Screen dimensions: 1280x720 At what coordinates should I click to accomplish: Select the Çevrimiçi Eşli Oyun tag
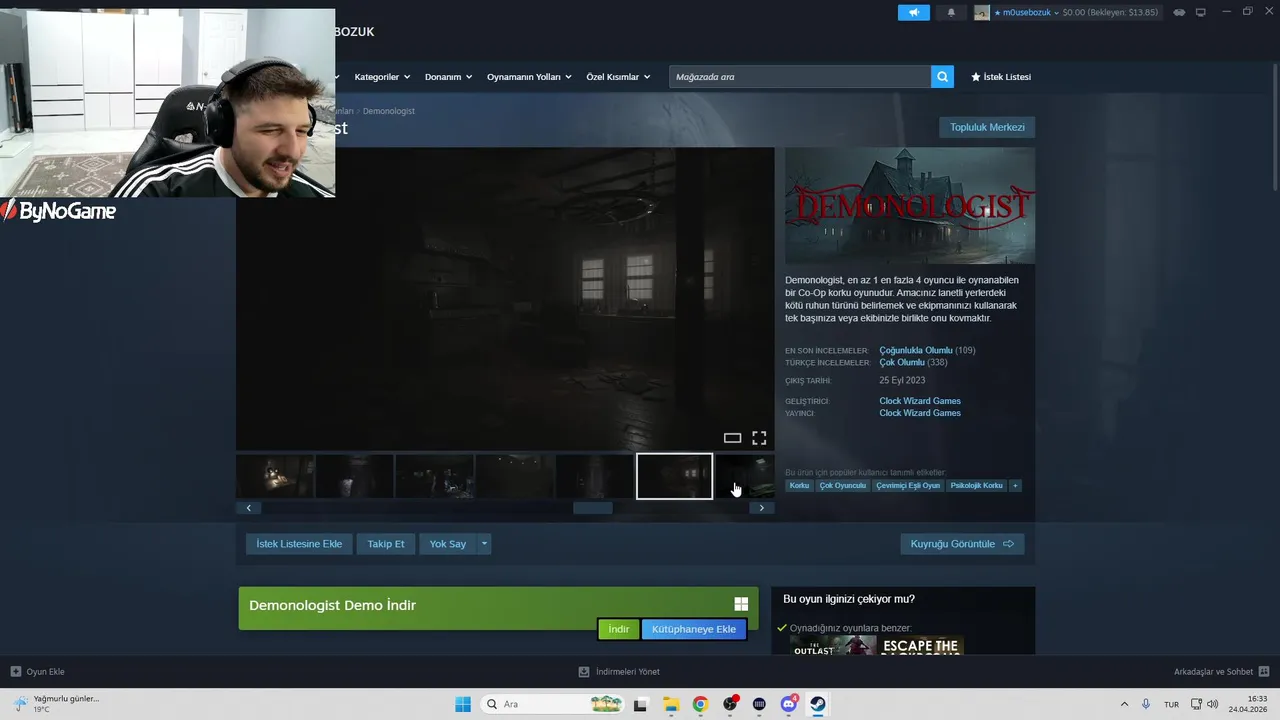pyautogui.click(x=908, y=486)
